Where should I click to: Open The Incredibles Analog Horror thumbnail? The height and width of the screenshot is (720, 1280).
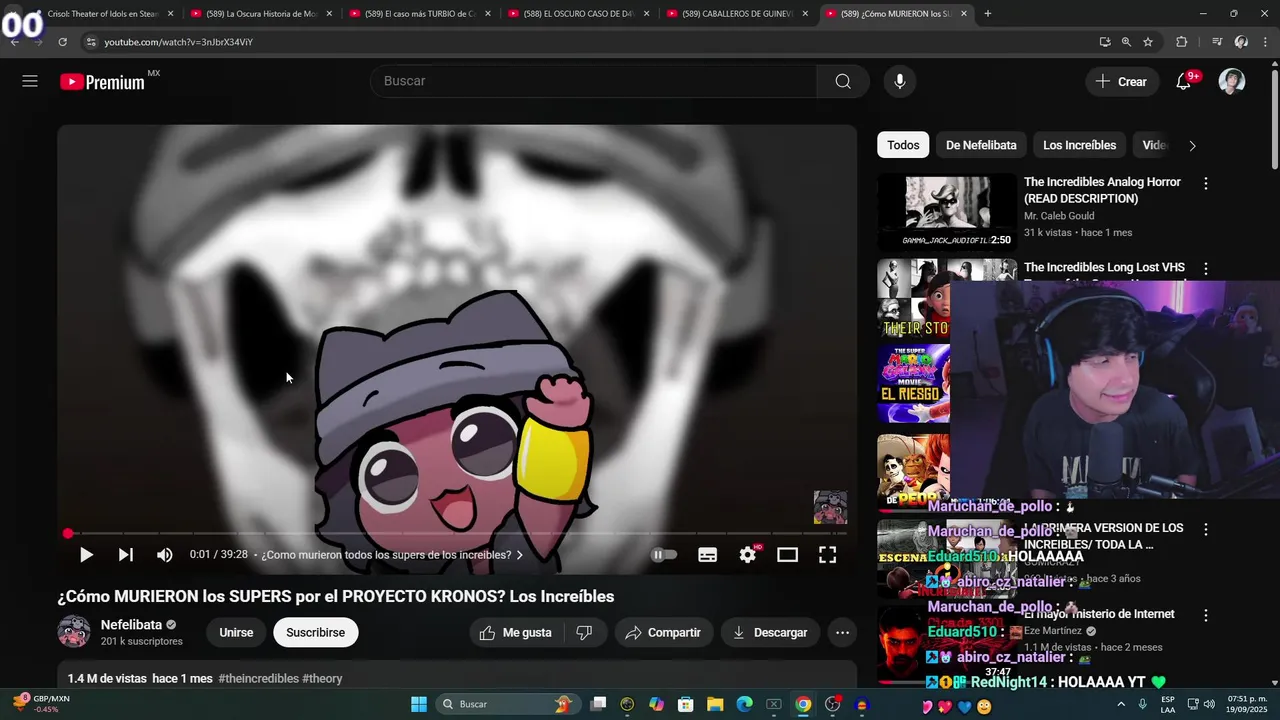pos(947,212)
